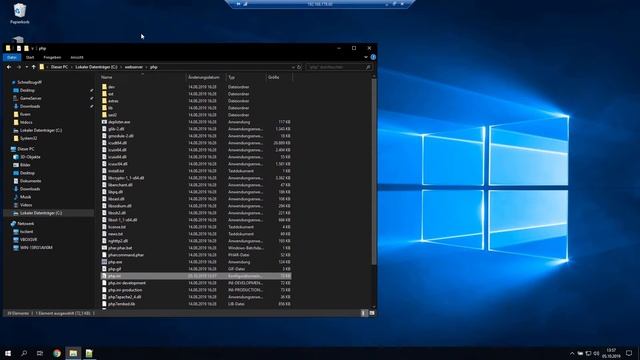
Task: Open the Ansicht ribbon tab
Action: coord(77,58)
